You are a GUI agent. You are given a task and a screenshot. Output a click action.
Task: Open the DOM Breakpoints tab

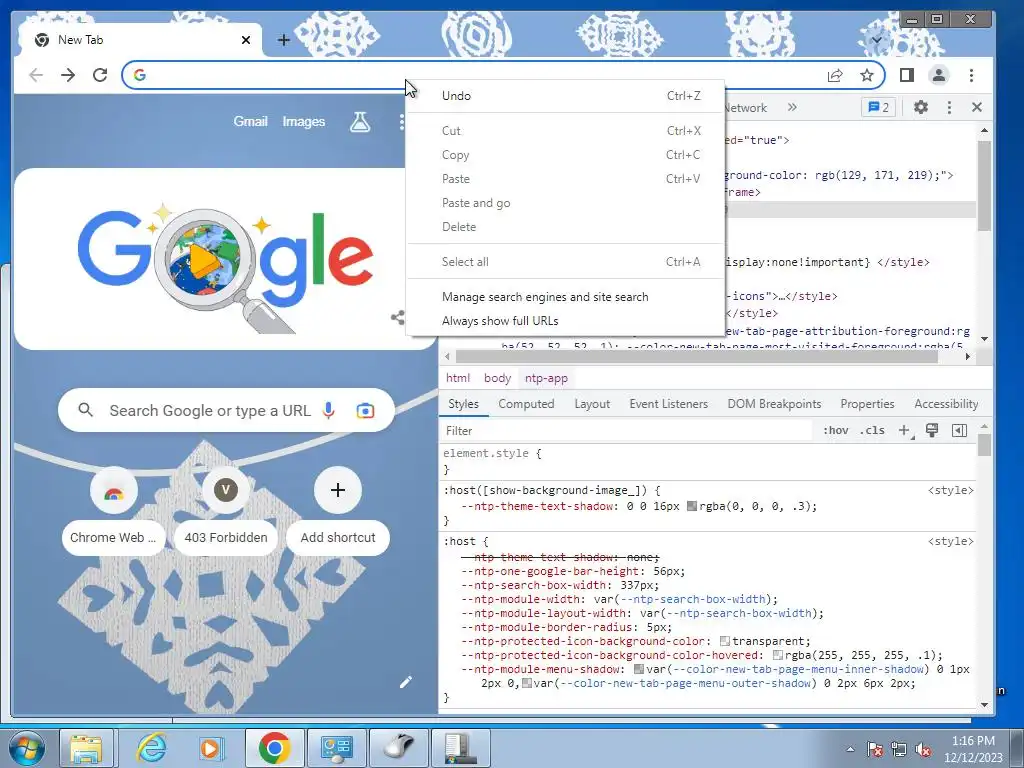pyautogui.click(x=775, y=404)
